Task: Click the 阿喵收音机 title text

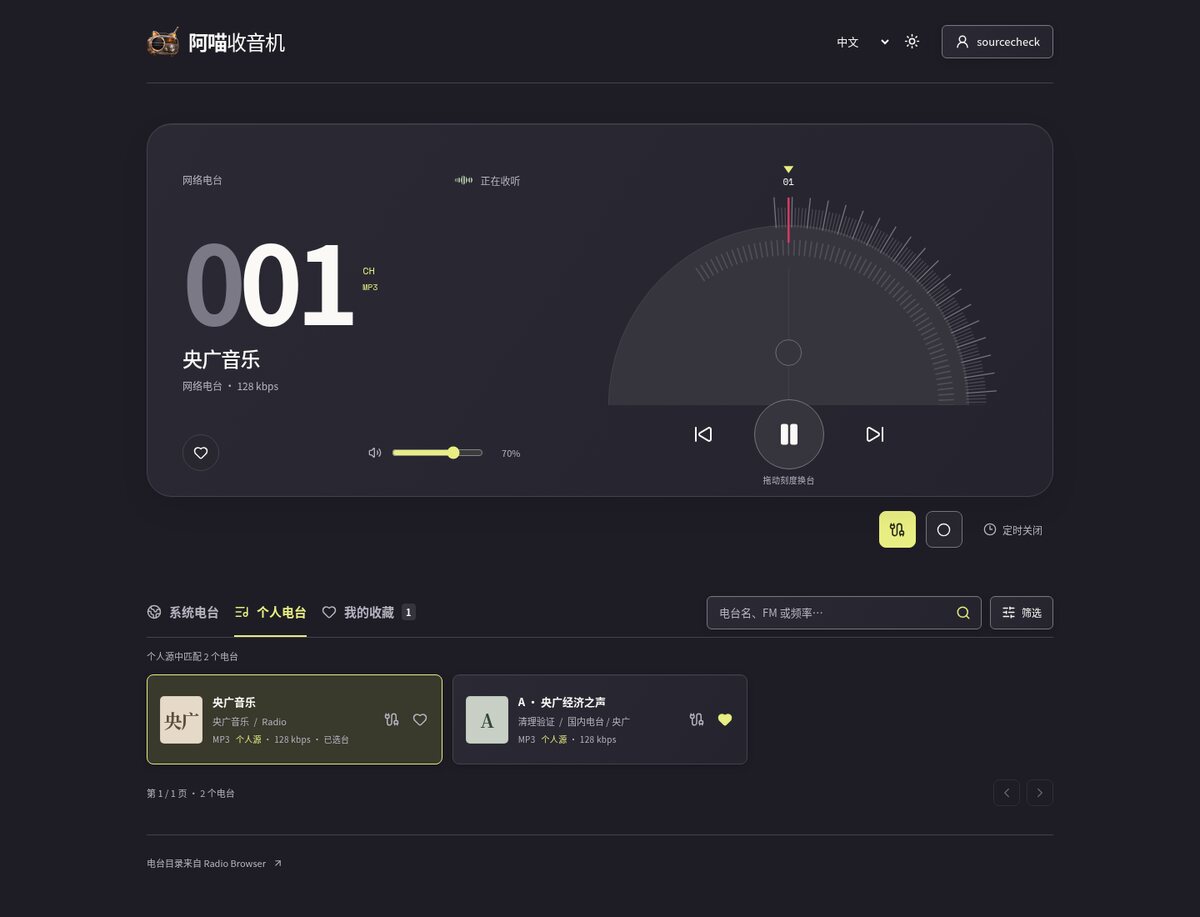Action: coord(237,42)
